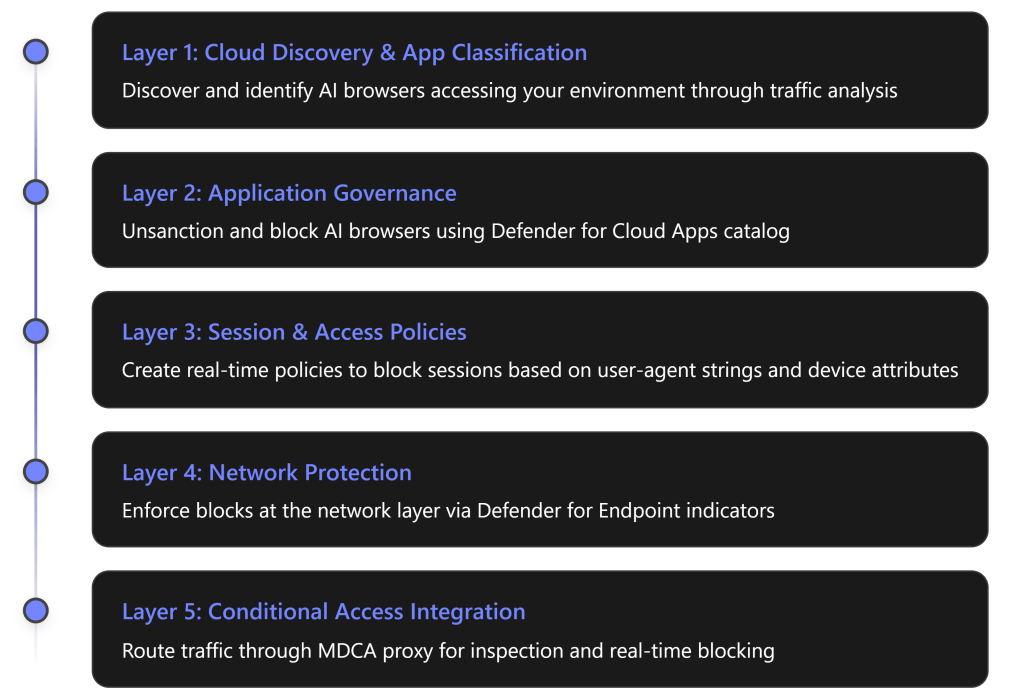Click the Layer 5 timeline marker dot
The width and height of the screenshot is (1023, 699).
pos(36,610)
